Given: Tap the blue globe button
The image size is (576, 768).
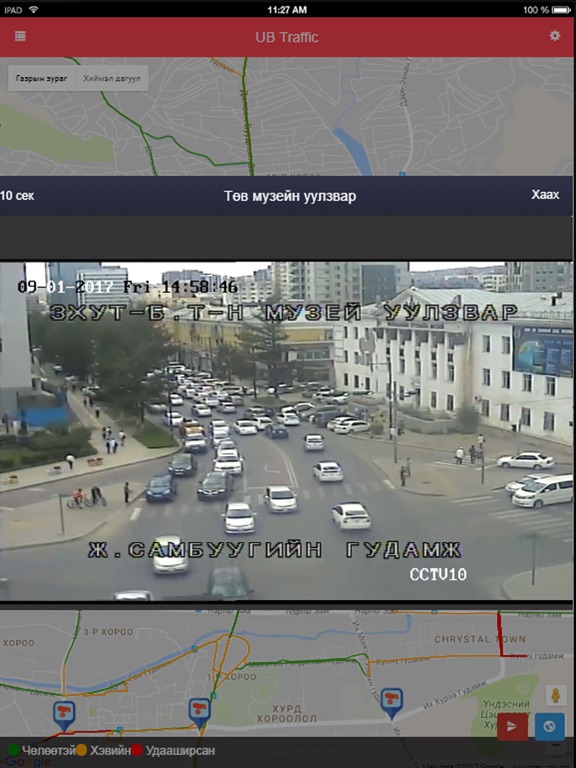Looking at the screenshot, I should point(550,726).
